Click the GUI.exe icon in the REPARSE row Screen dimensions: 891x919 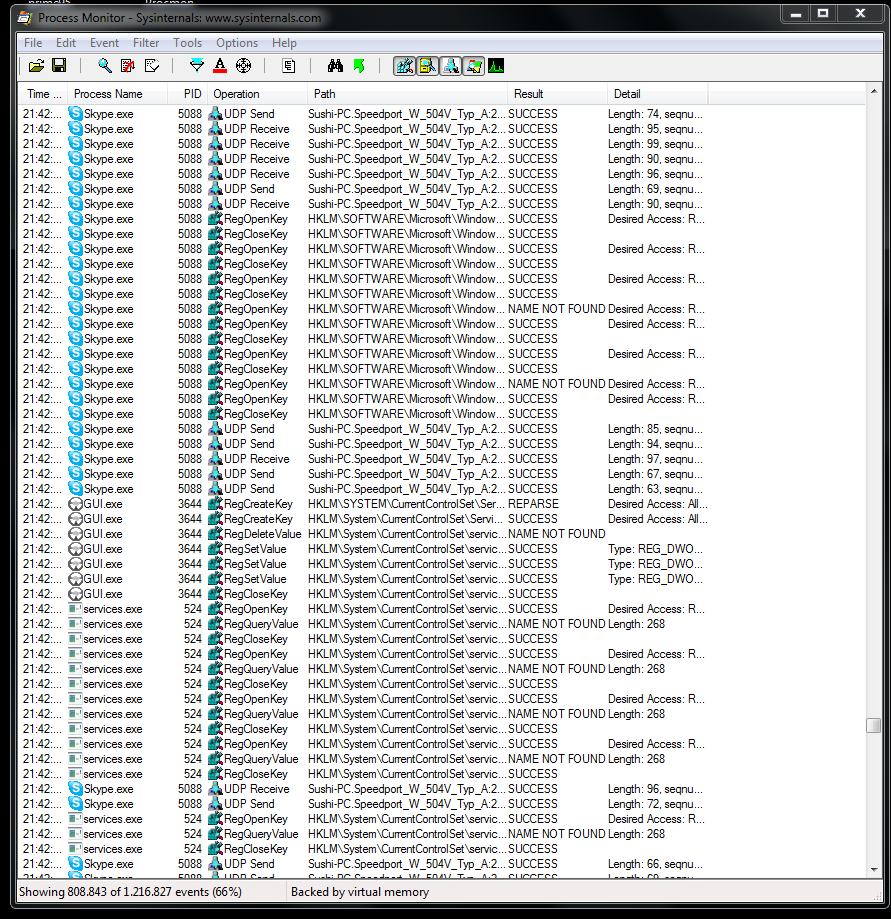click(x=75, y=503)
